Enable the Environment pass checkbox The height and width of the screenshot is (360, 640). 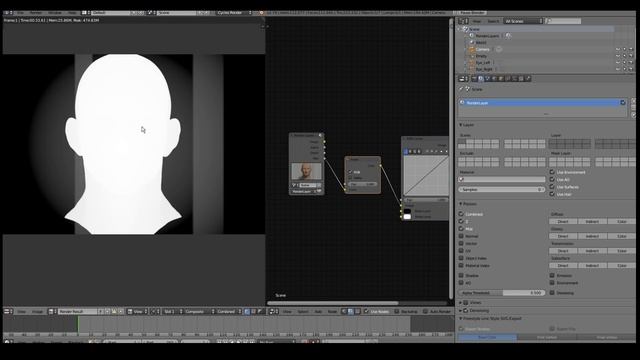(x=552, y=282)
